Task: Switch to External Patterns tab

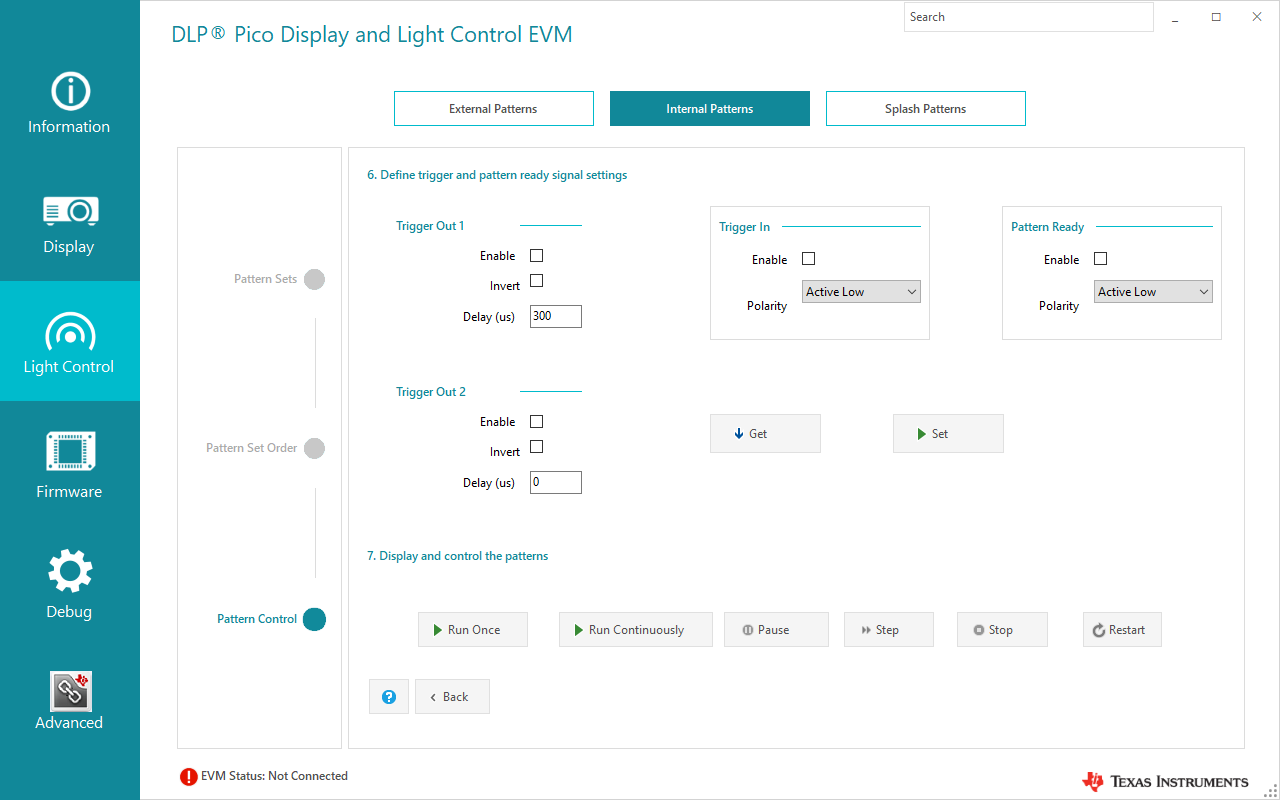Action: coord(494,109)
